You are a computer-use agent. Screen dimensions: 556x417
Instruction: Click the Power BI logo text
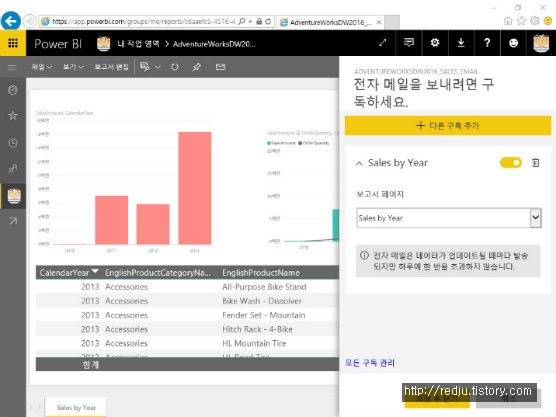(58, 44)
